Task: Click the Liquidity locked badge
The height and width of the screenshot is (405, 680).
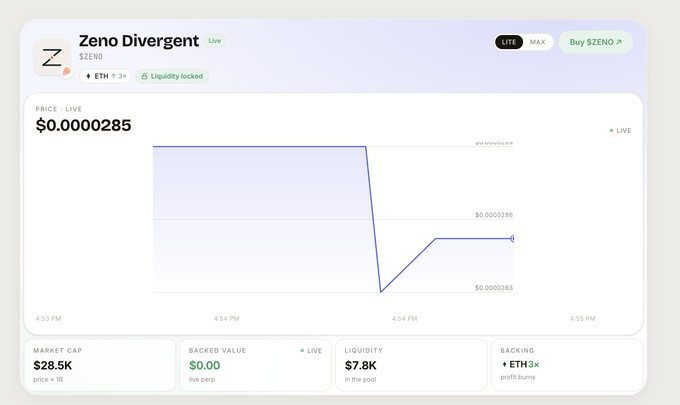Action: [172, 76]
